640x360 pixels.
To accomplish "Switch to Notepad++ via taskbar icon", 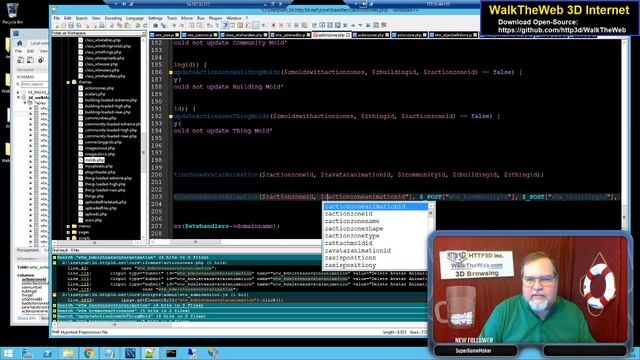I will click(x=150, y=353).
